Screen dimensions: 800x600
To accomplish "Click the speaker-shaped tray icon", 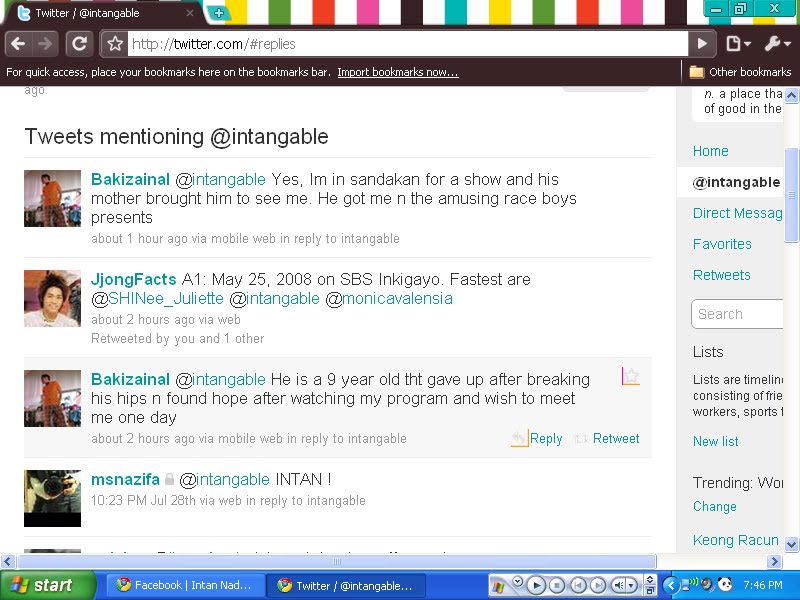I will (707, 584).
